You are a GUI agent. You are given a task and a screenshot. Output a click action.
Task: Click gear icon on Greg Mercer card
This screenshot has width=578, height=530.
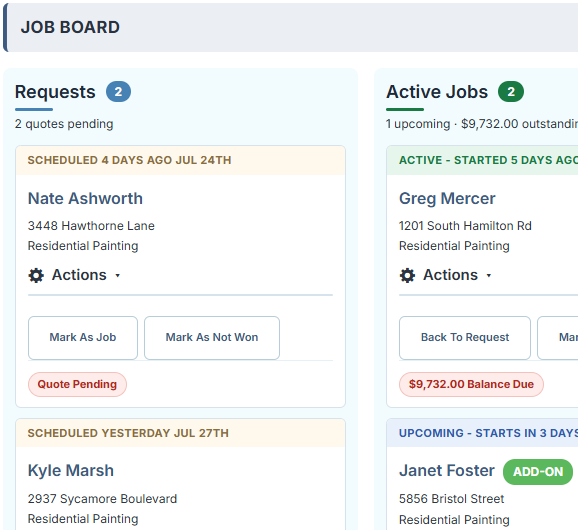click(407, 275)
